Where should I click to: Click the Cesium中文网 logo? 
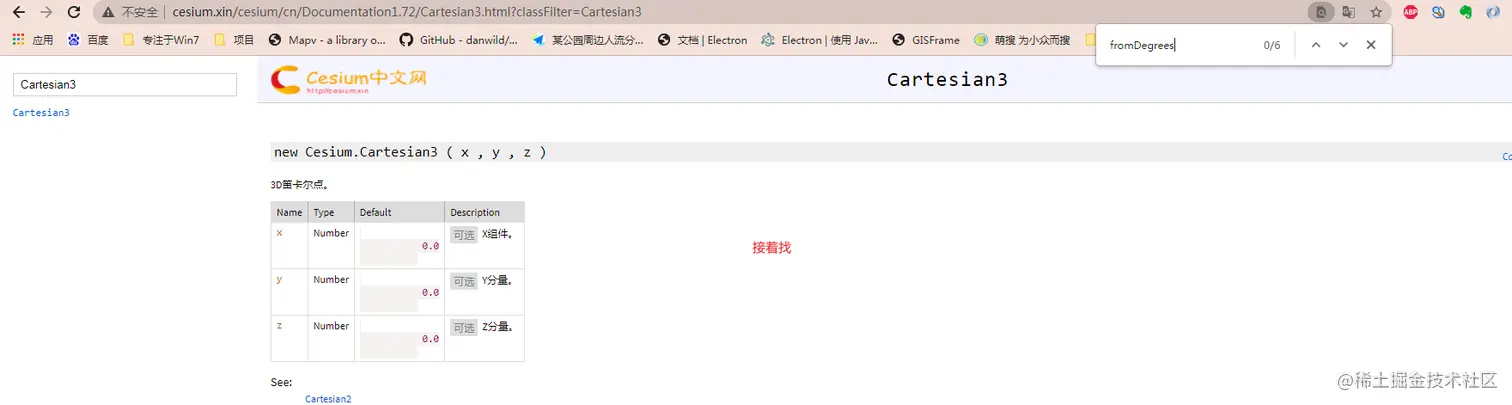350,79
